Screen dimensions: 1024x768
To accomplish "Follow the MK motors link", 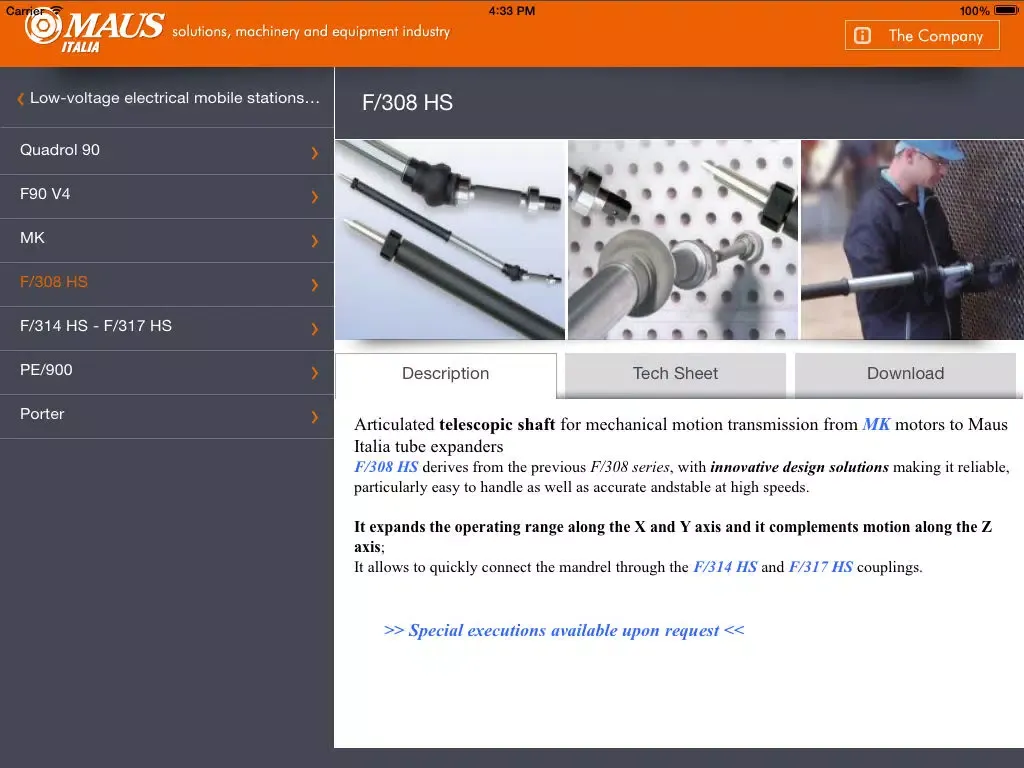I will (876, 424).
